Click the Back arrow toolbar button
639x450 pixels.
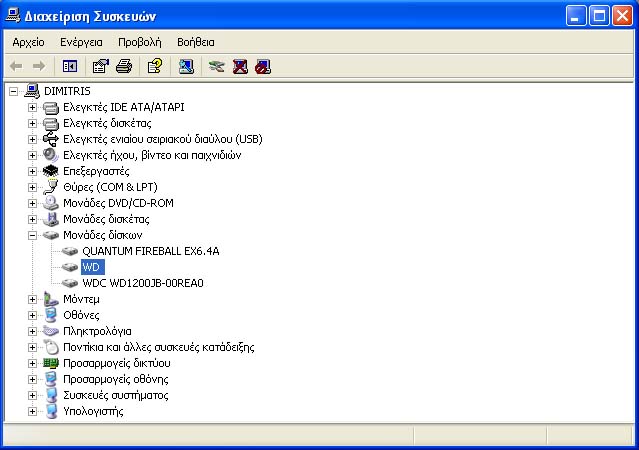tap(16, 66)
